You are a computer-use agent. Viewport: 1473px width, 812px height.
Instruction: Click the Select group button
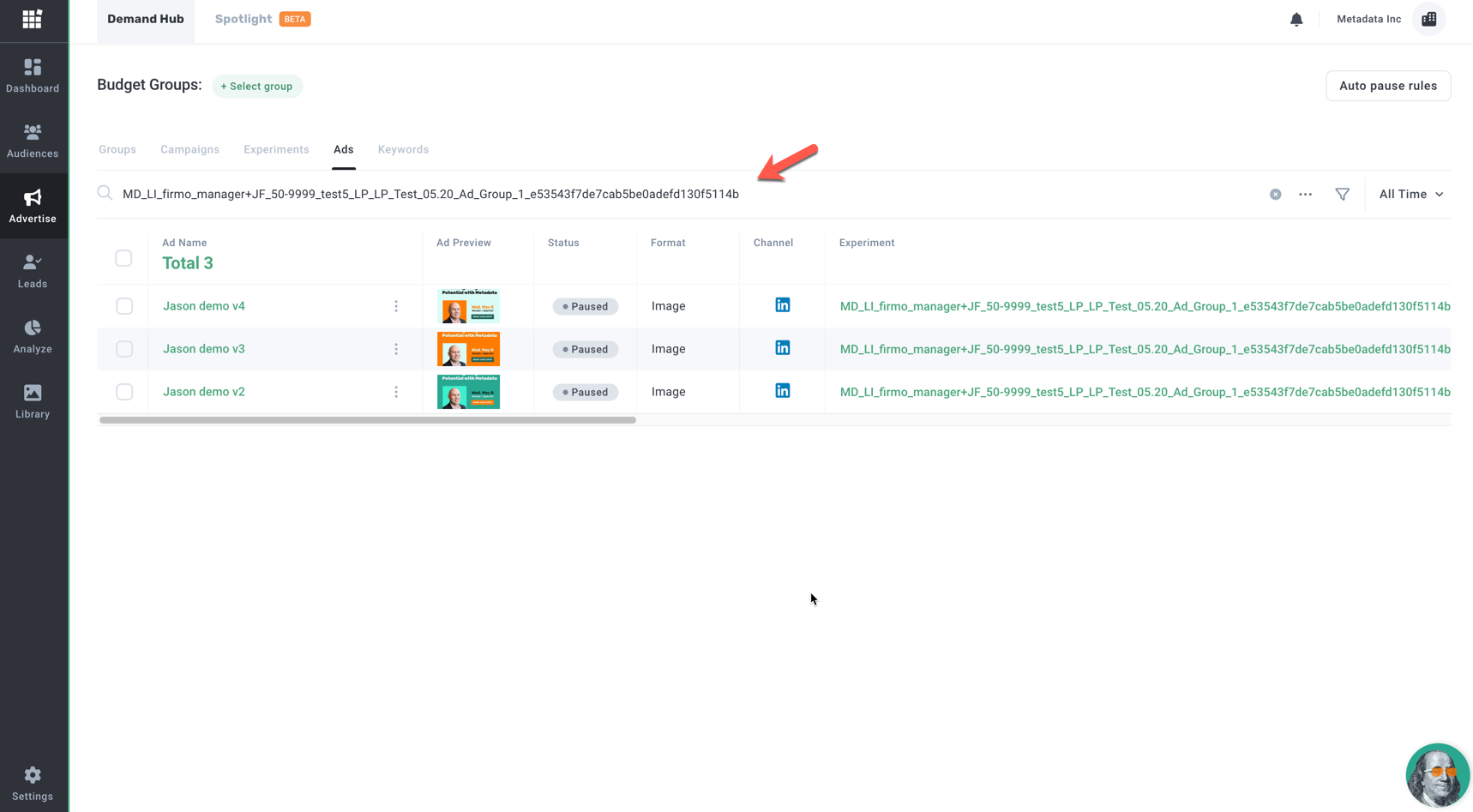click(257, 87)
